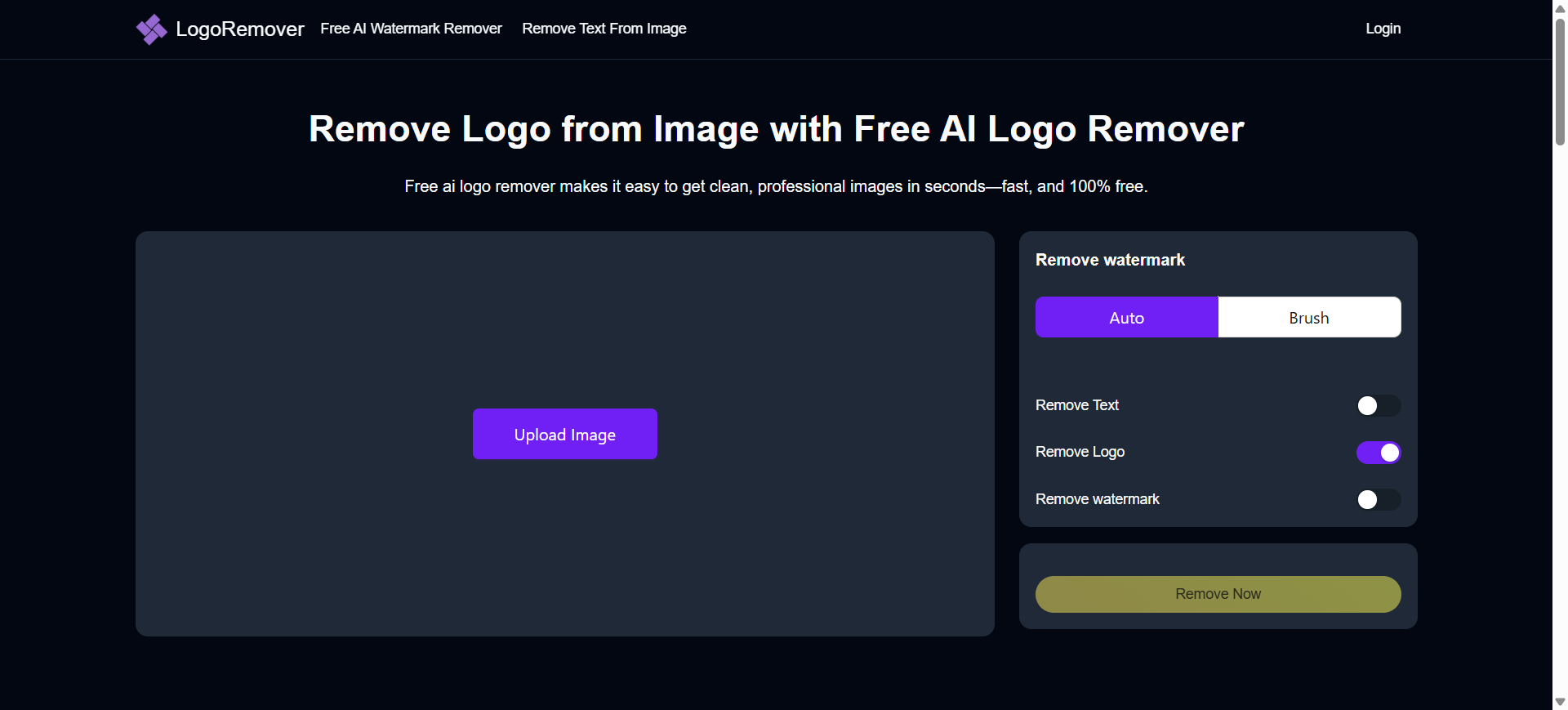Switch to the Brush mode tab
The width and height of the screenshot is (1568, 710).
(x=1308, y=318)
